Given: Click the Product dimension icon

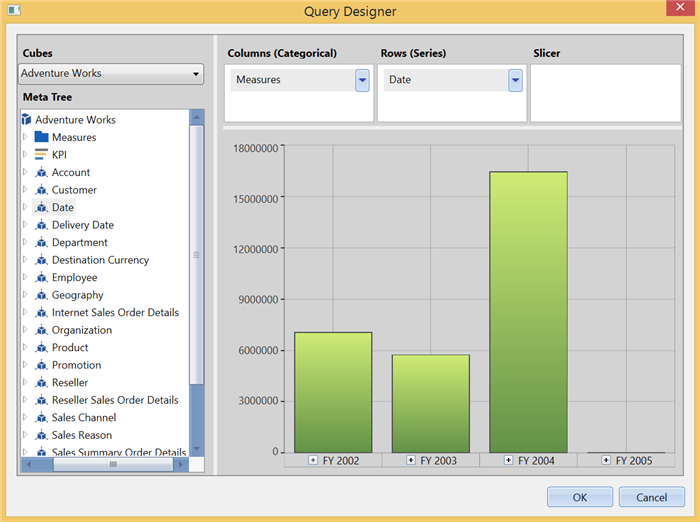Looking at the screenshot, I should (x=42, y=347).
